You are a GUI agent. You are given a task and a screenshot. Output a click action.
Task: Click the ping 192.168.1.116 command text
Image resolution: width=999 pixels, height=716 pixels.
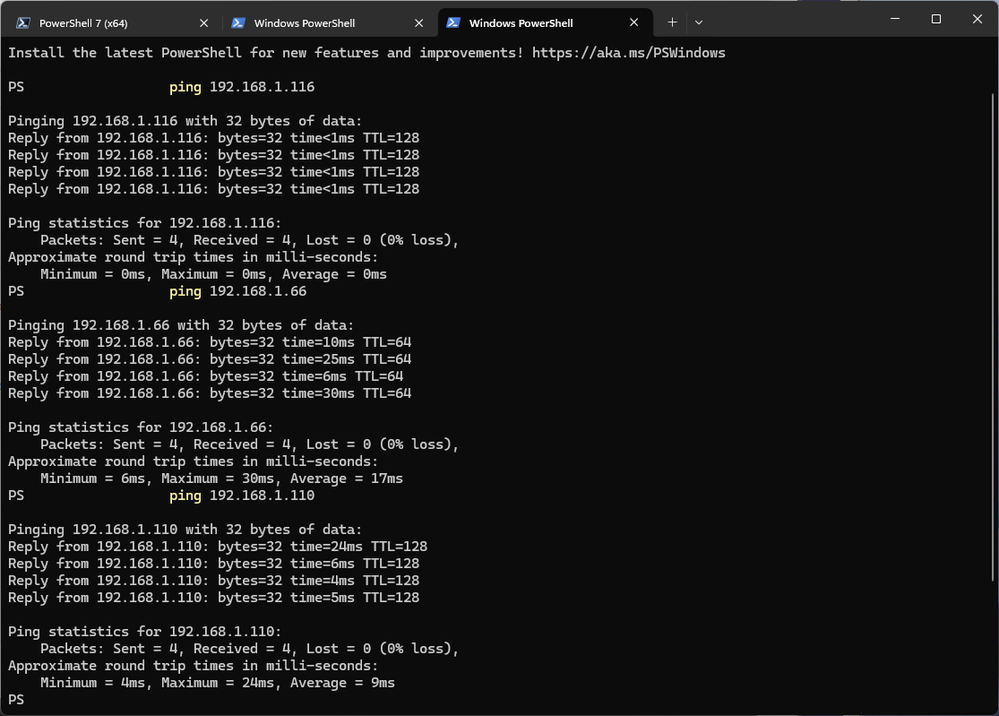[x=242, y=87]
